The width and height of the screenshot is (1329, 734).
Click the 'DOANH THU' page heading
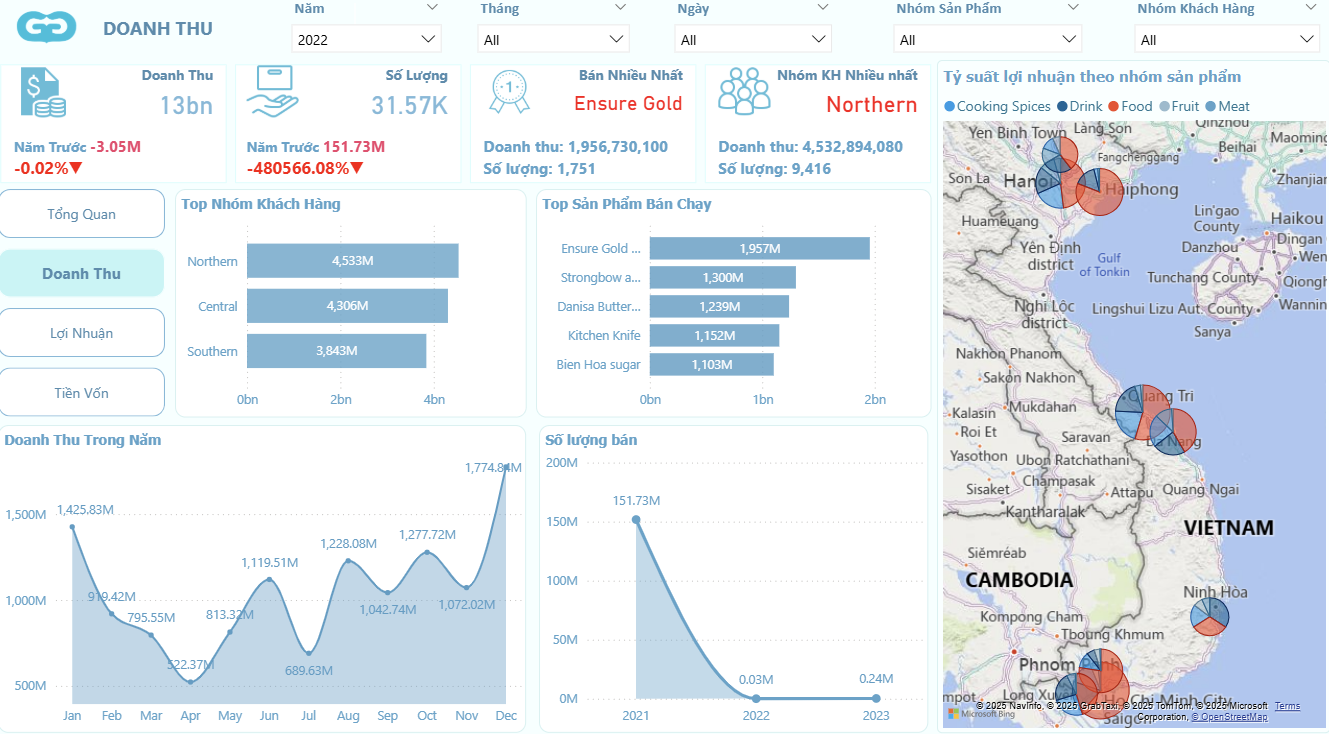[x=158, y=29]
